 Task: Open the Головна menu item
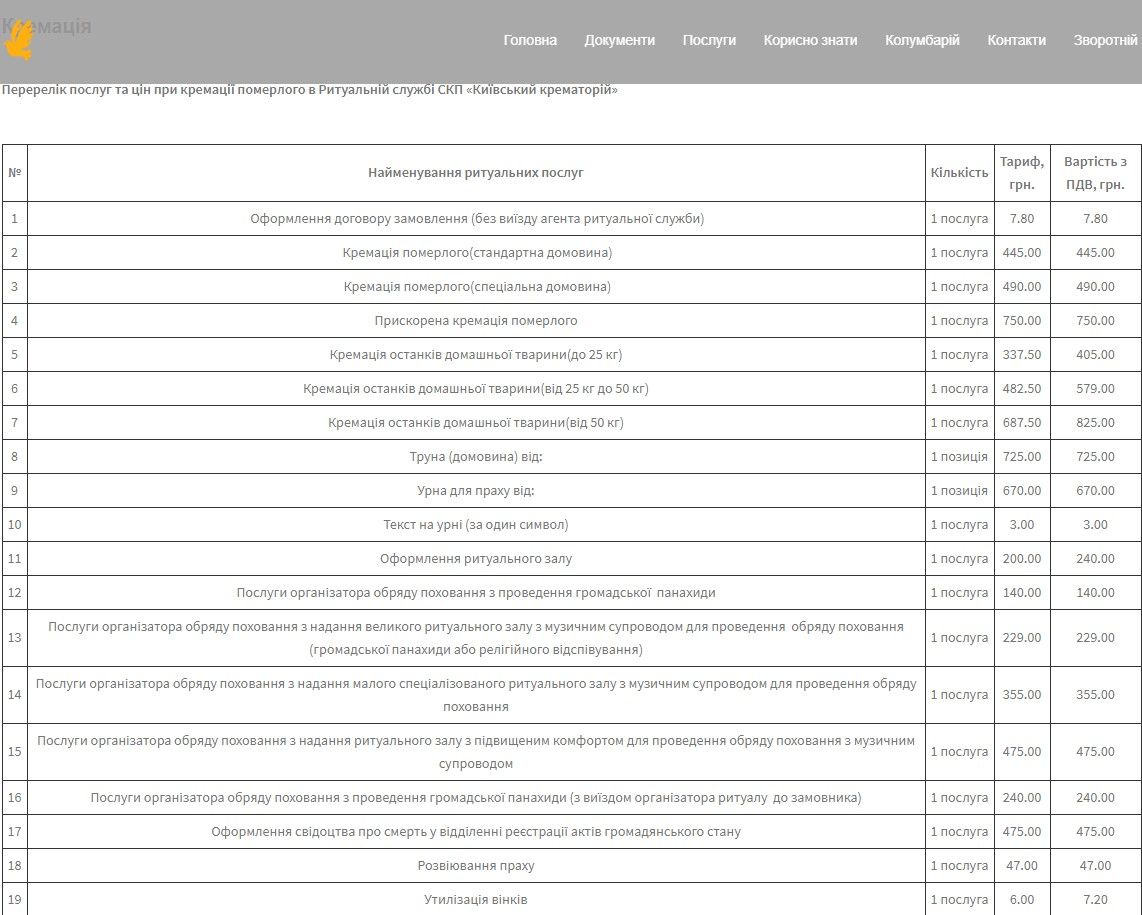(529, 40)
